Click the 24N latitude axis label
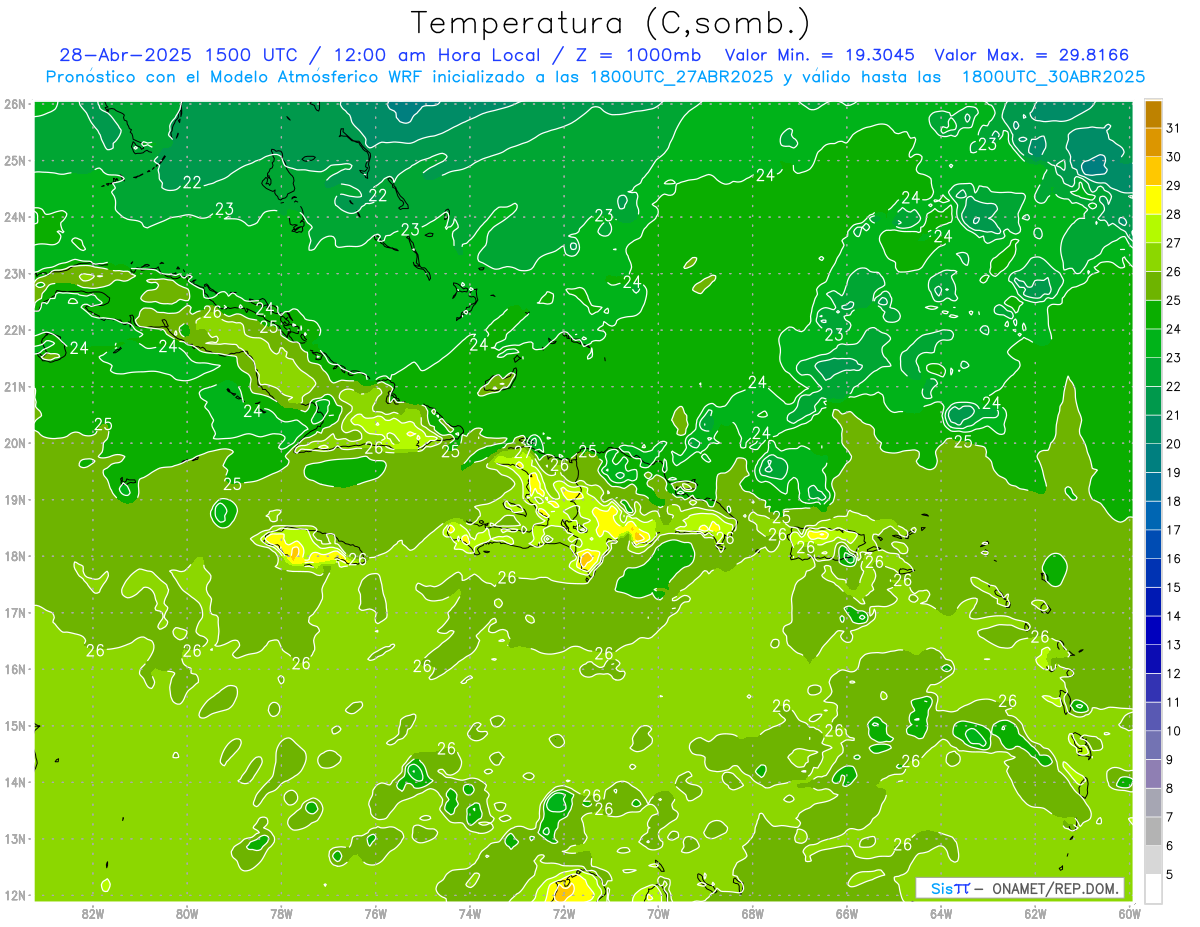 (14, 217)
